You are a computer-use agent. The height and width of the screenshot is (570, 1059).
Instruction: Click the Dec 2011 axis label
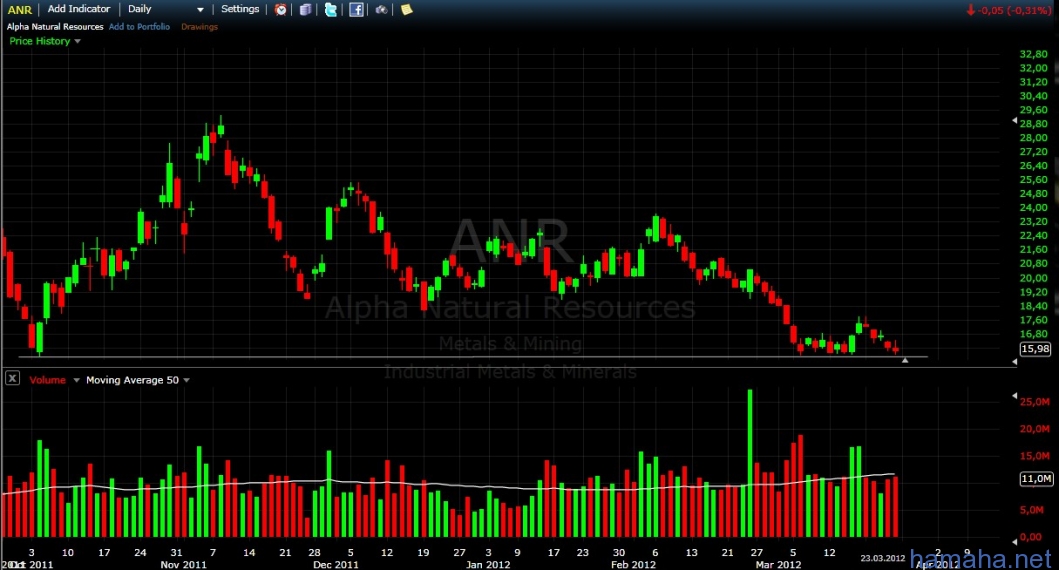click(336, 564)
